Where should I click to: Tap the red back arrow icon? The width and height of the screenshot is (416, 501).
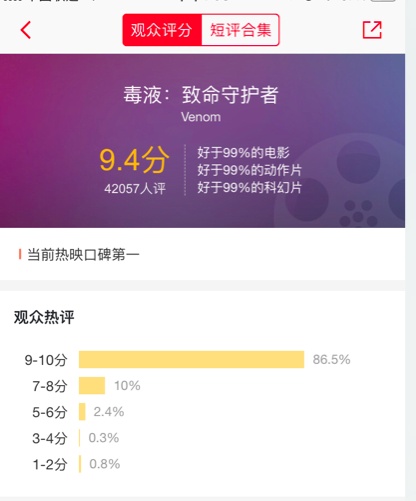click(x=26, y=30)
